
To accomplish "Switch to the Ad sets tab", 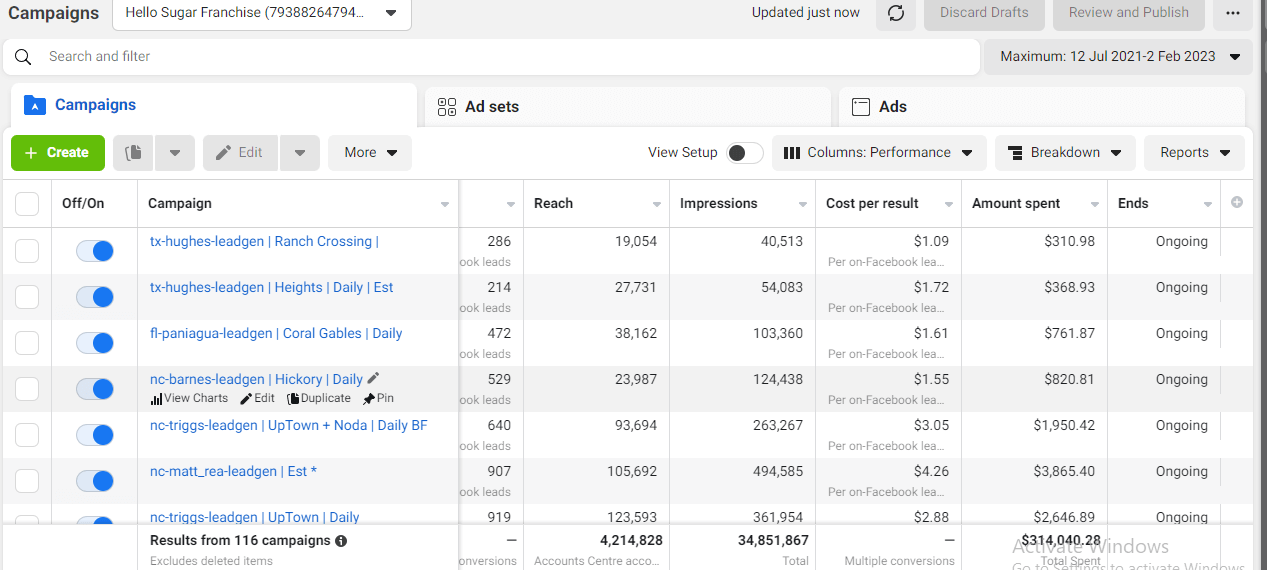I will (x=627, y=107).
